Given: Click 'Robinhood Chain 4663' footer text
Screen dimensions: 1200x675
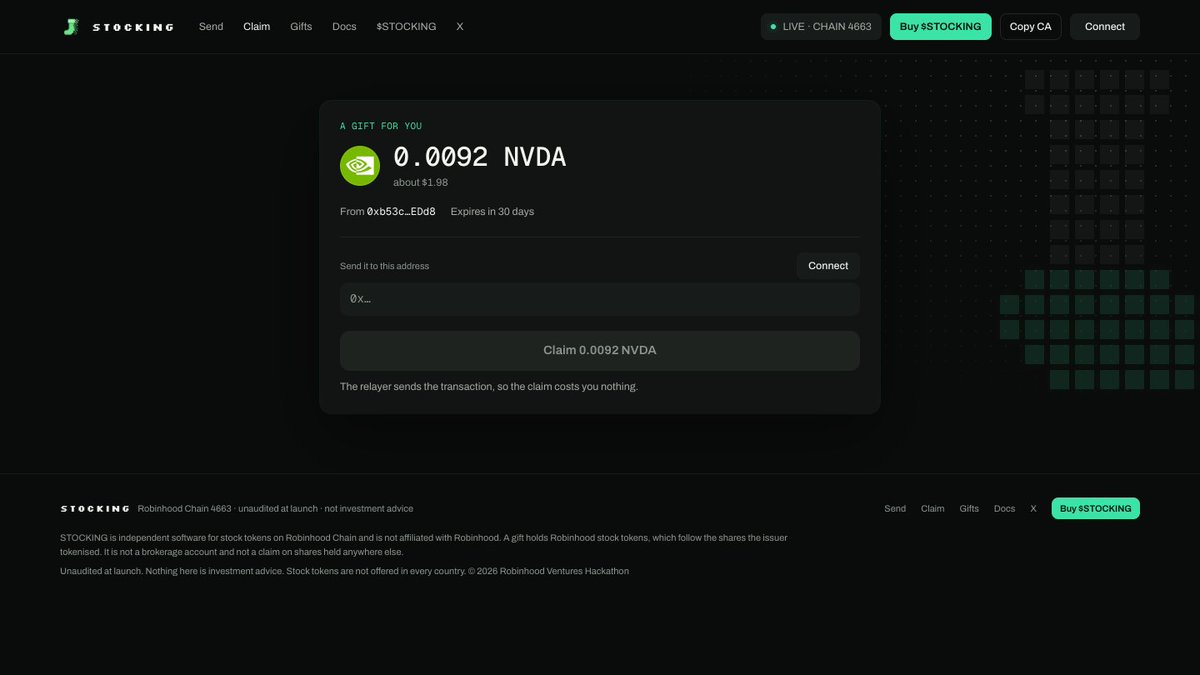Looking at the screenshot, I should click(185, 509).
